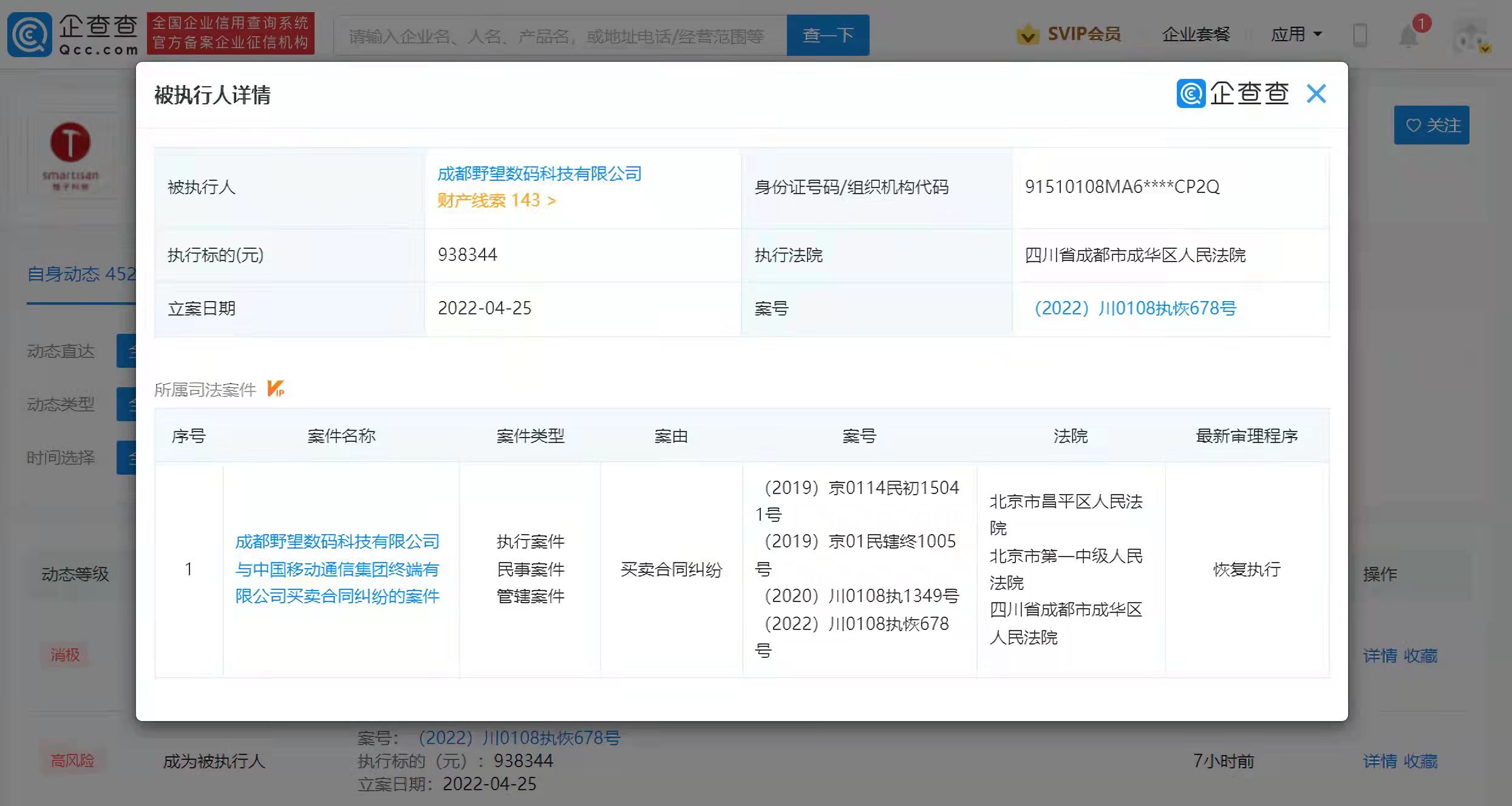Click 收藏 for the 高风险 row
Screen dimensions: 1512x806
1420,761
